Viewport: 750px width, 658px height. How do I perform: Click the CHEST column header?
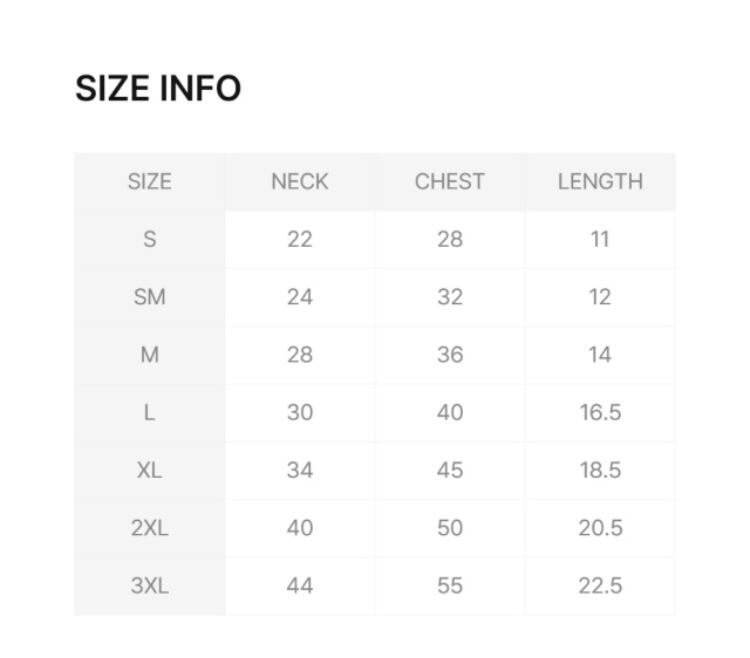(x=450, y=182)
